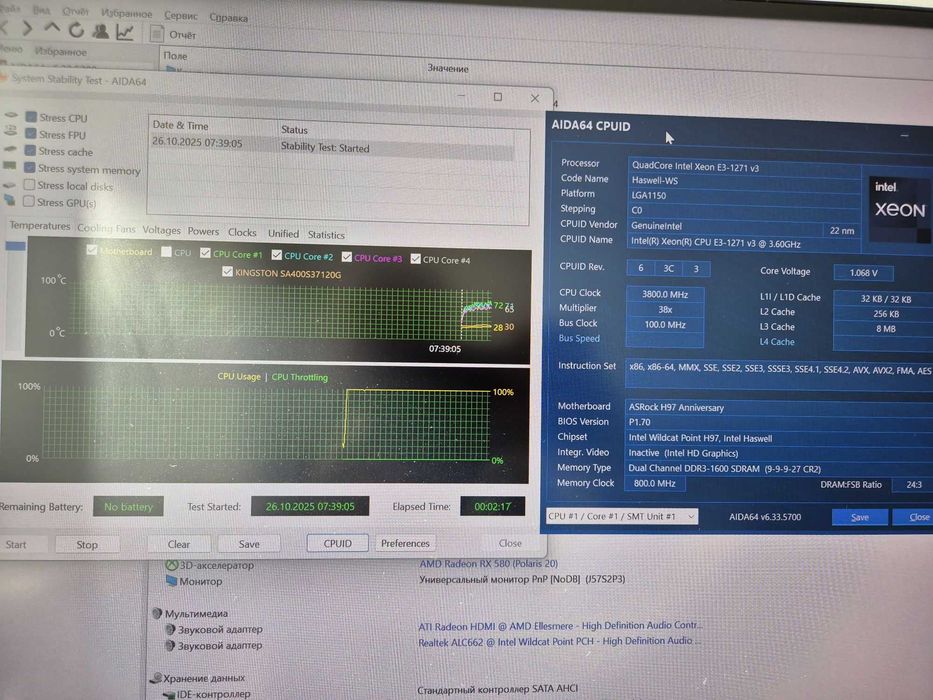Select IDE-контроллер tree item

[206, 693]
